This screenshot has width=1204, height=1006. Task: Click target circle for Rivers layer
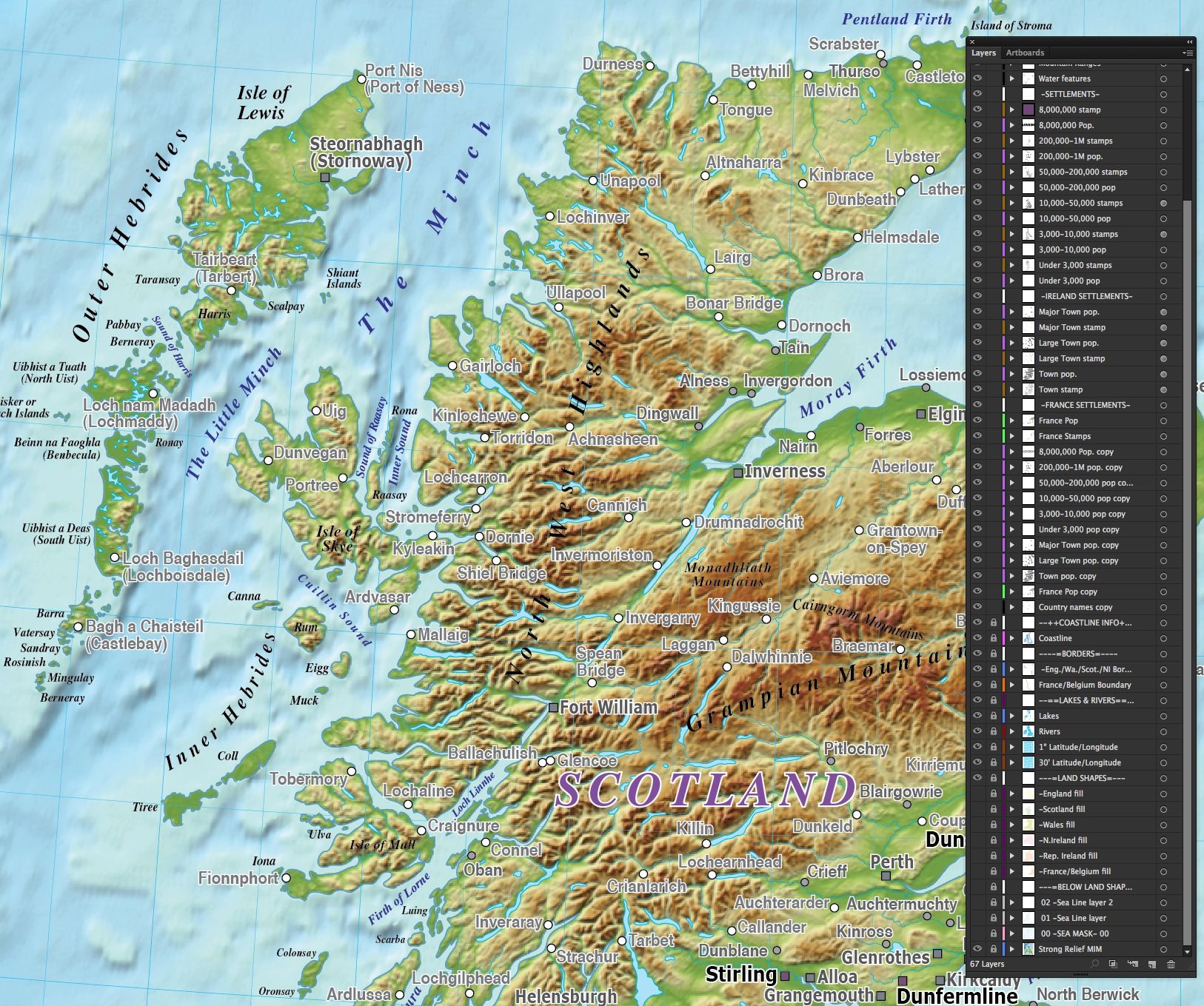point(1163,731)
